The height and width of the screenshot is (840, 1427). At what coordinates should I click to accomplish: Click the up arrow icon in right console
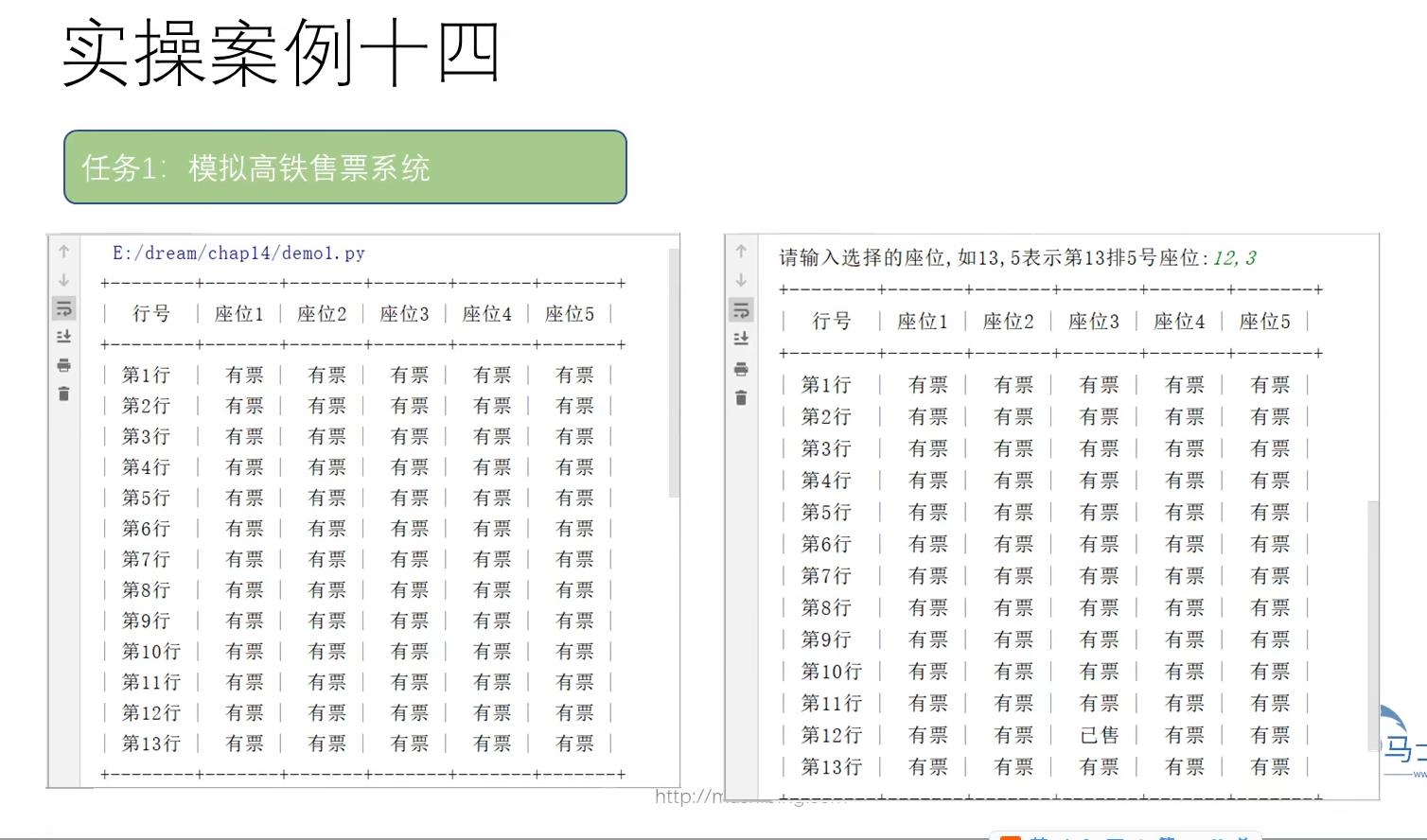pos(741,252)
